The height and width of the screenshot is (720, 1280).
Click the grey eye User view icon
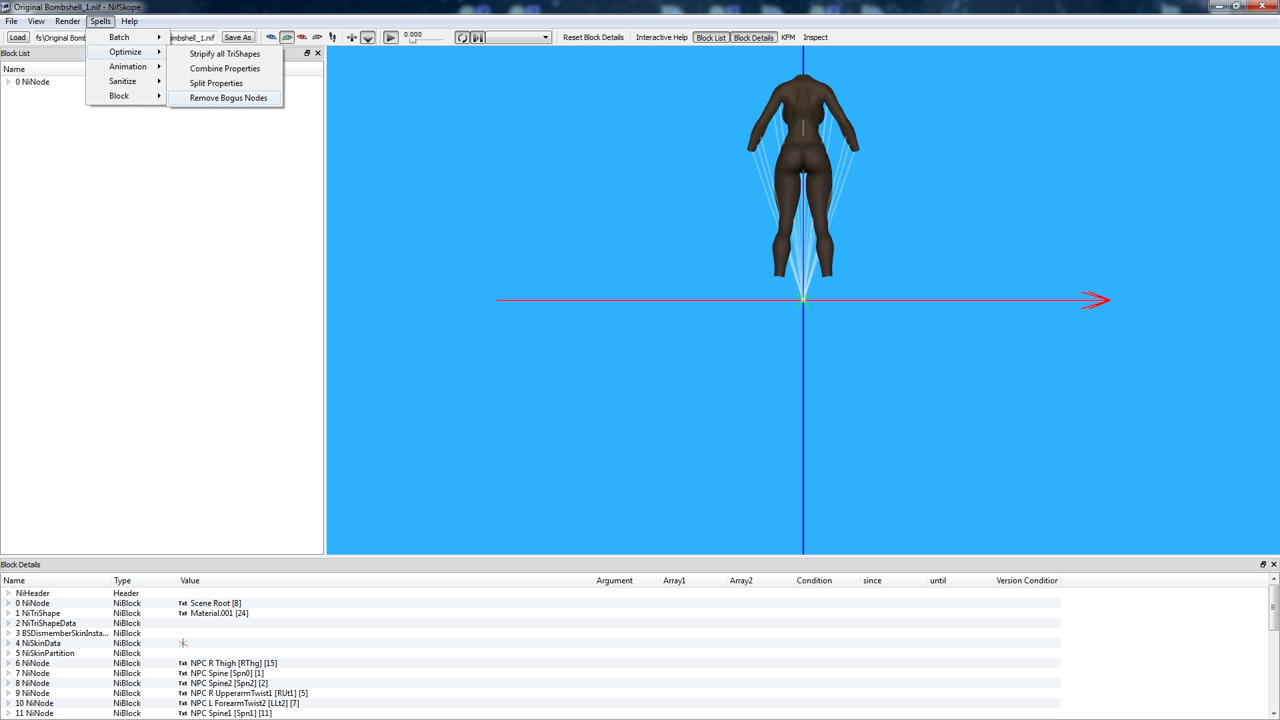(x=317, y=37)
